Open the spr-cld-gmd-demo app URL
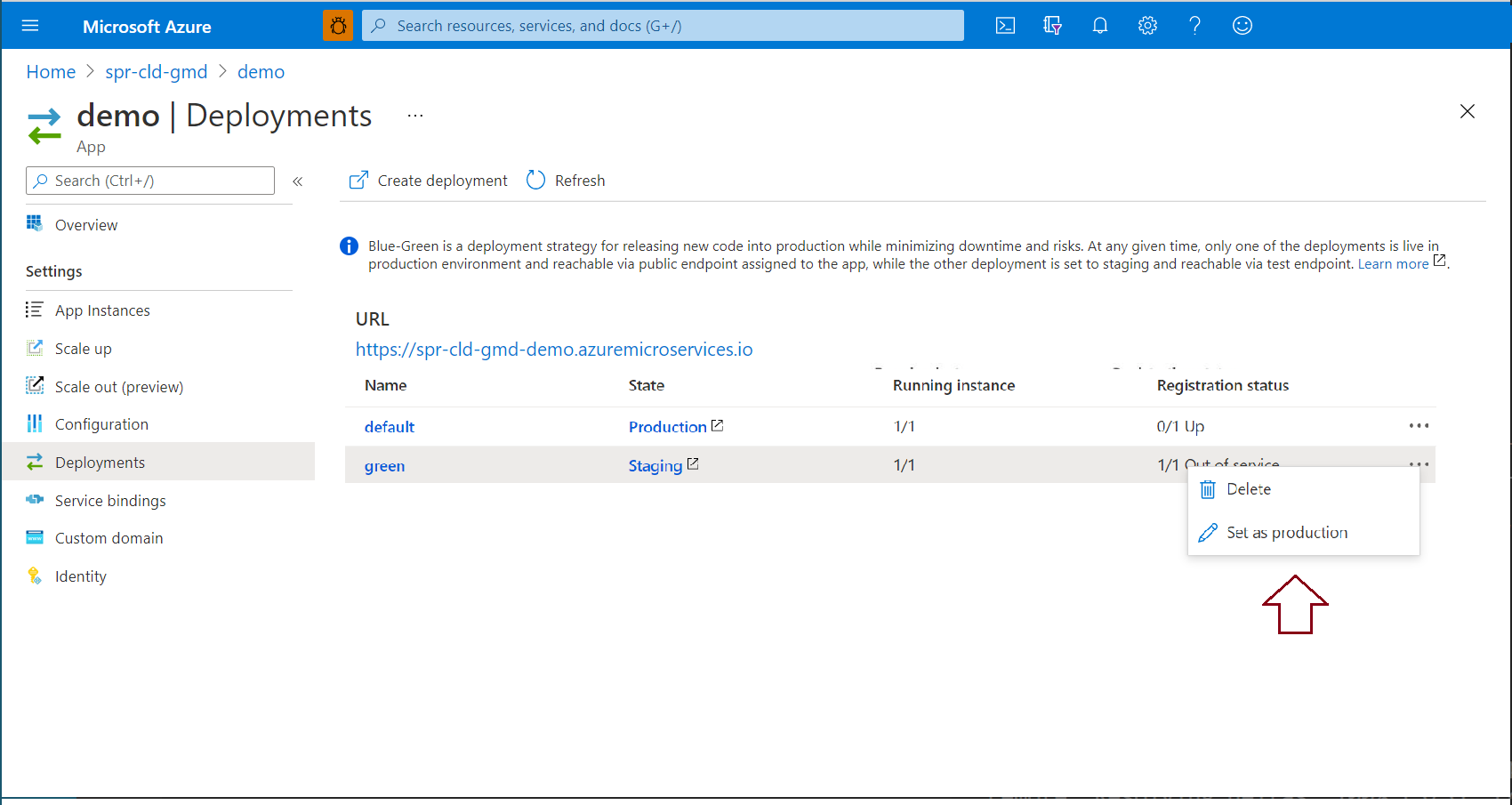The width and height of the screenshot is (1512, 805). (554, 349)
